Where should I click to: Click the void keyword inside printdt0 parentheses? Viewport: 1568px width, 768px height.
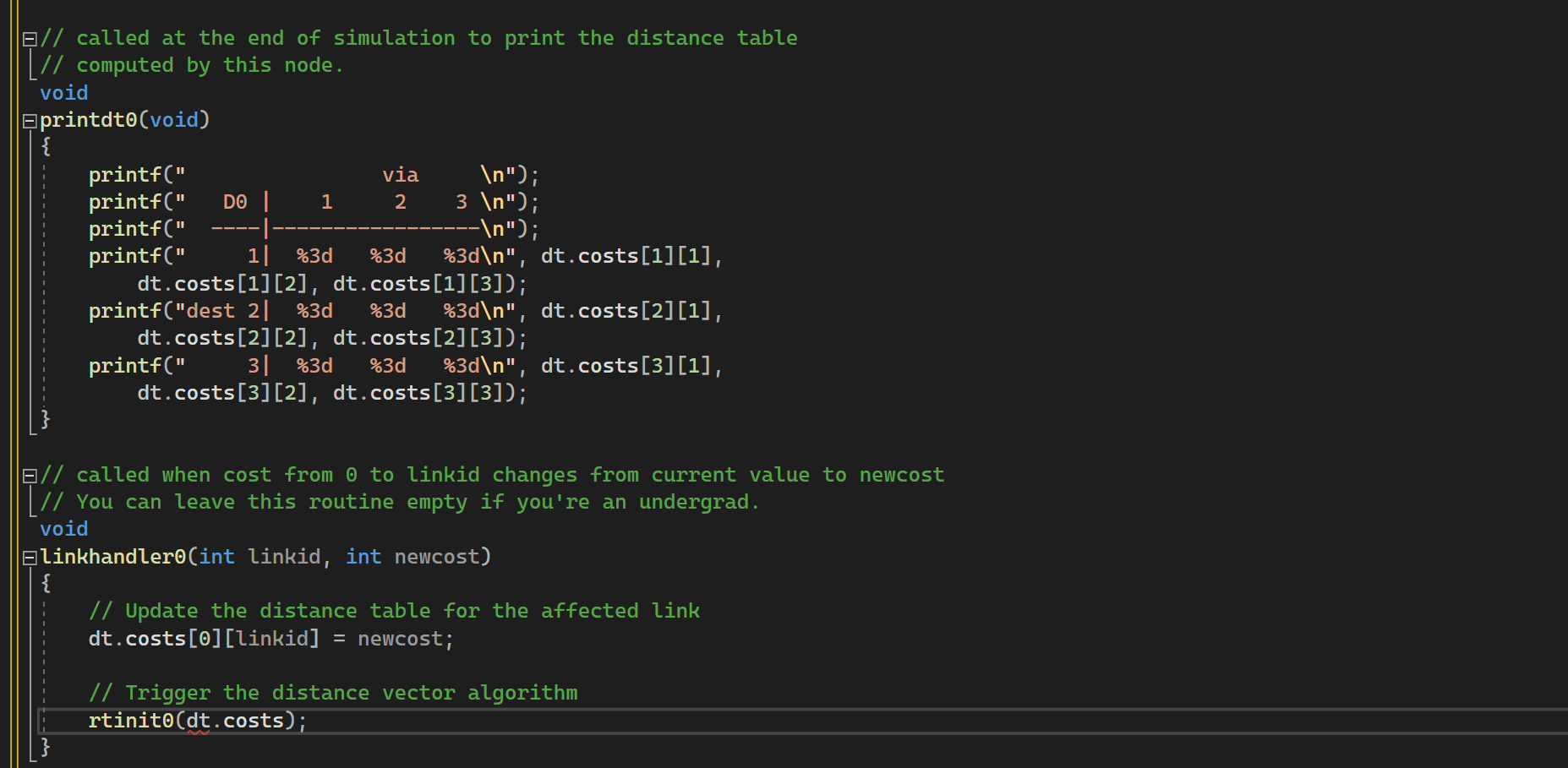pos(174,120)
